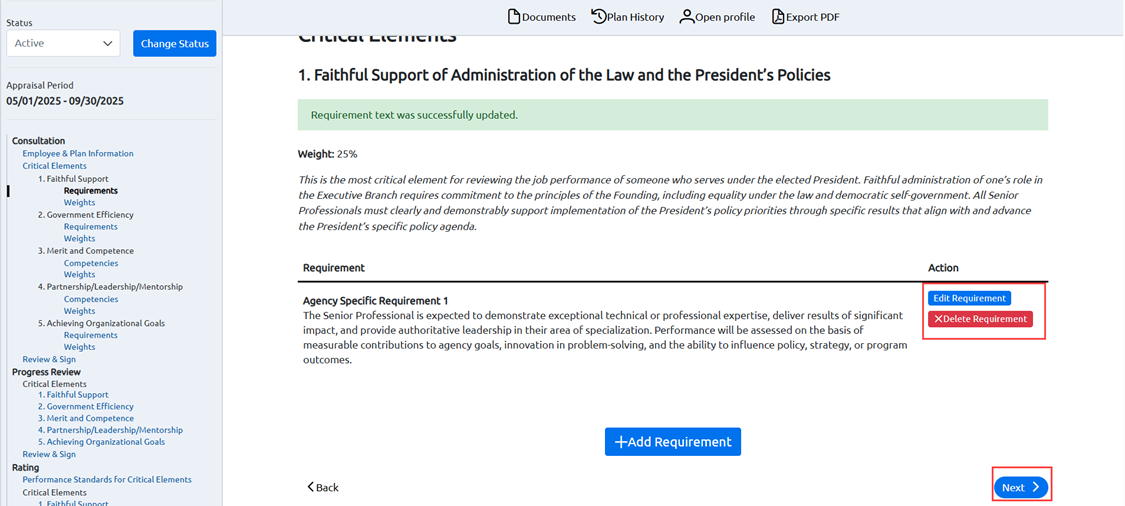Click the Edit Requirement button

969,298
